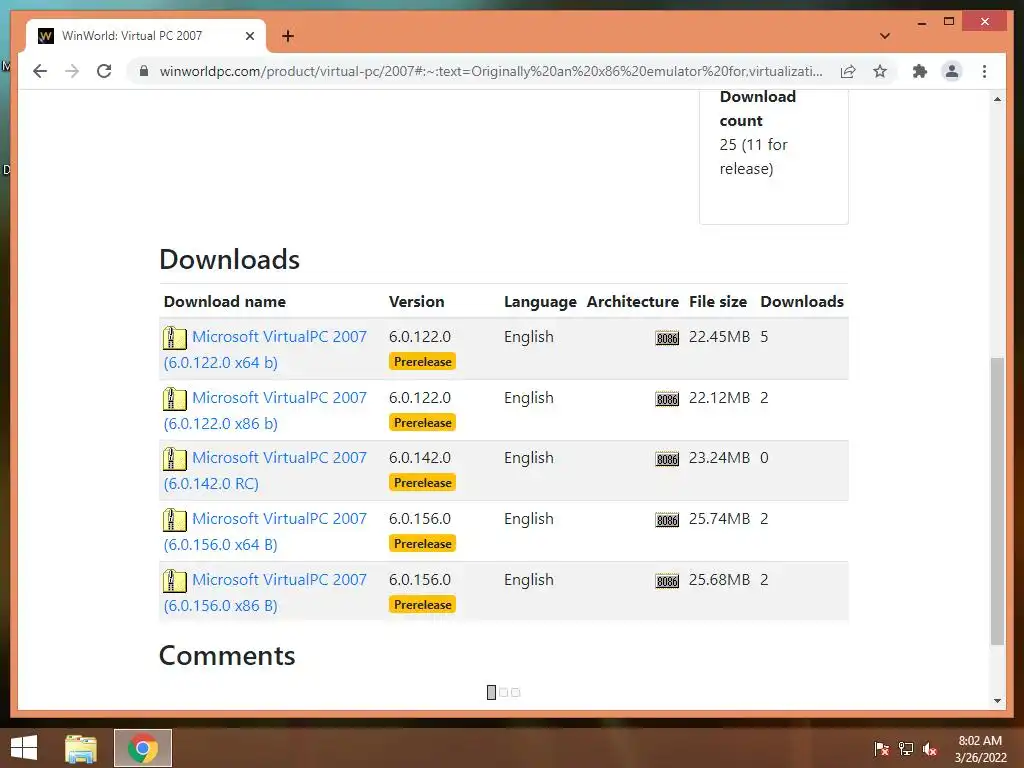Click the page vertical scrollbar thumb
Viewport: 1024px width, 768px height.
coord(997,501)
